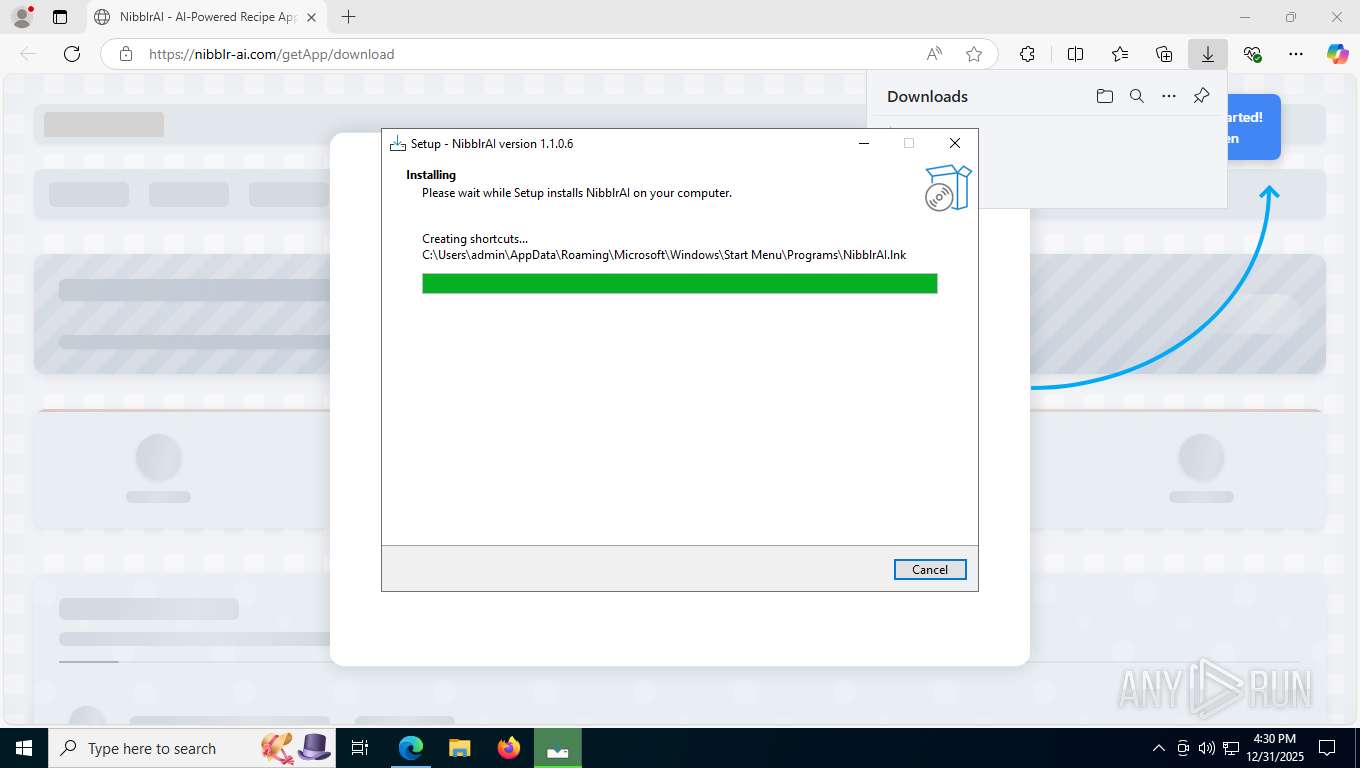
Task: Close the NibblrAI Setup window
Action: pos(955,143)
